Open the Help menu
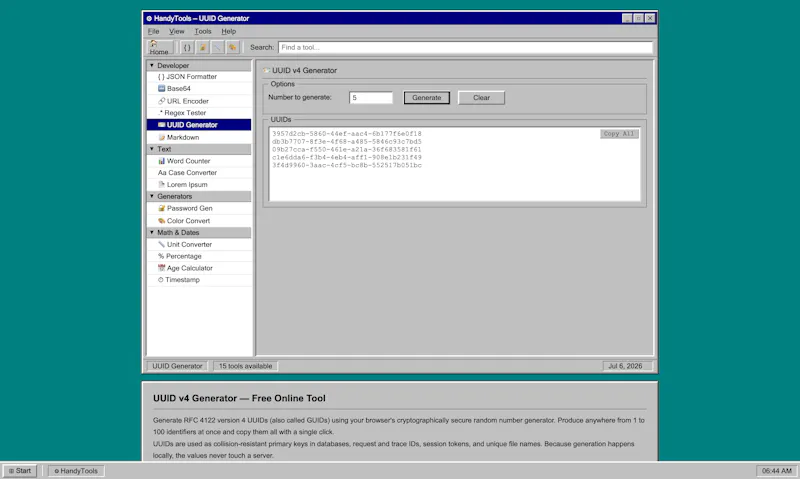This screenshot has width=800, height=479. point(229,31)
